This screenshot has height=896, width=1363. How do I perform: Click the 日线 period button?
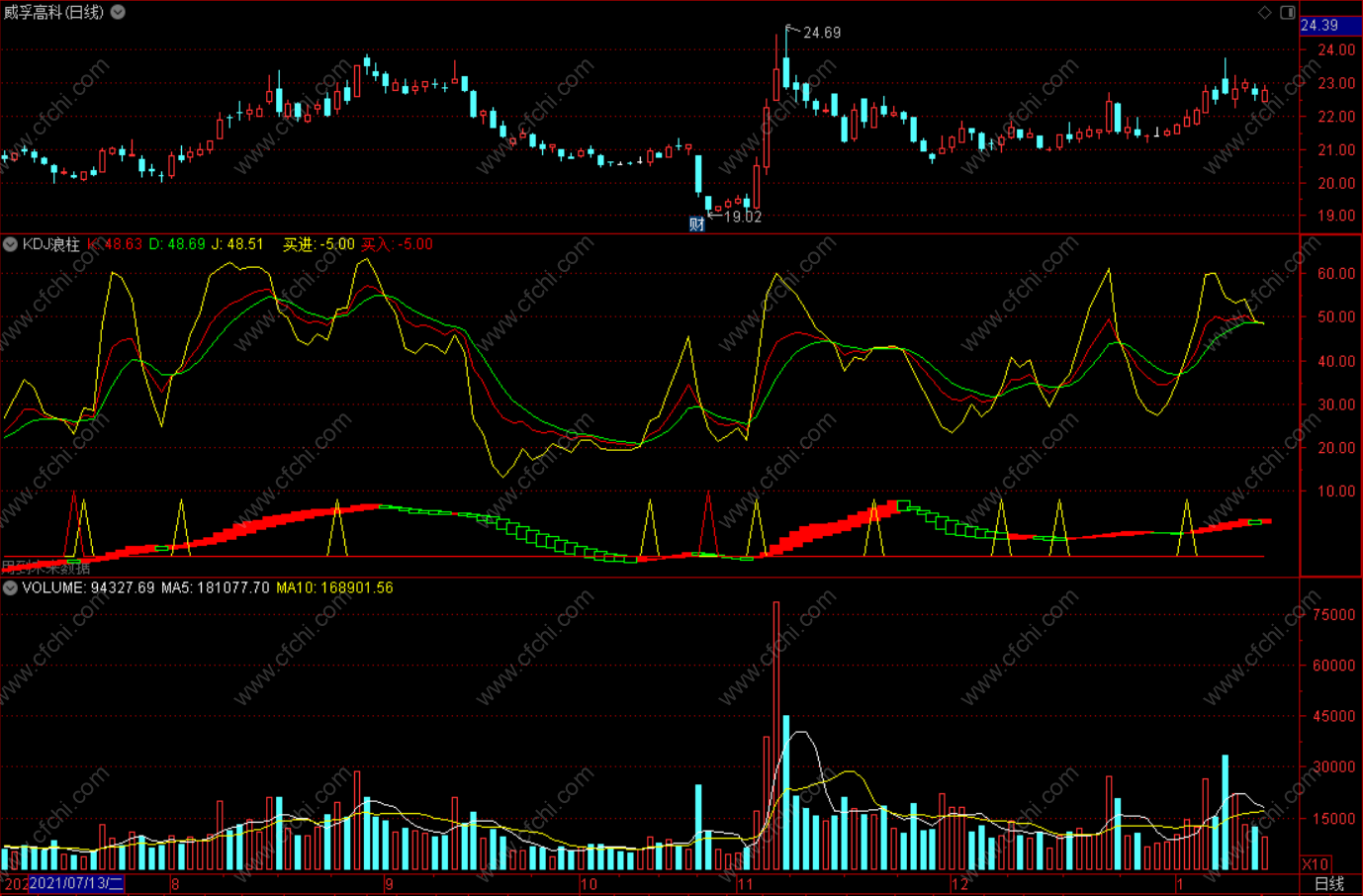(x=1329, y=884)
